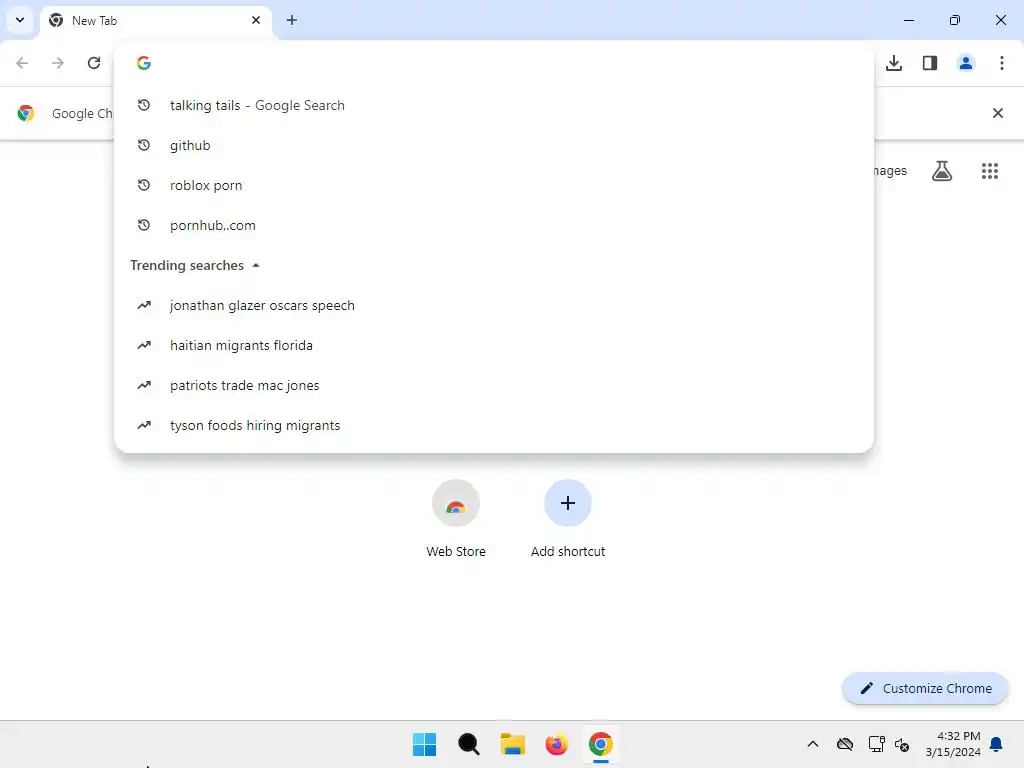Open Search Labs flask icon
1024x768 pixels.
pyautogui.click(x=942, y=171)
